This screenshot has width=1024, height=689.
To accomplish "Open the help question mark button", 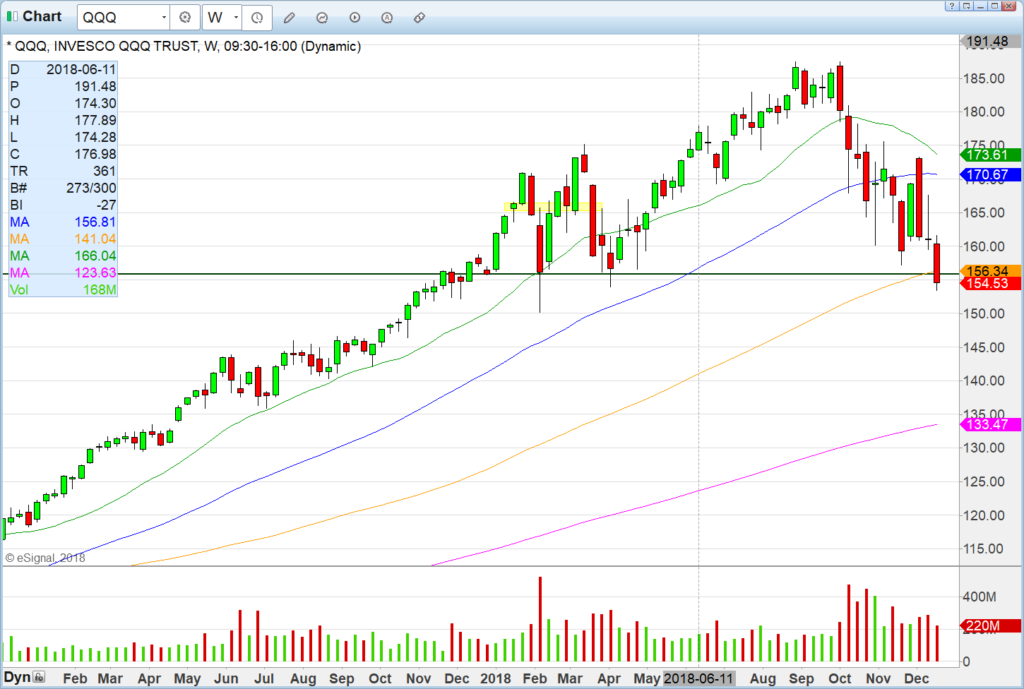I will click(x=952, y=6).
